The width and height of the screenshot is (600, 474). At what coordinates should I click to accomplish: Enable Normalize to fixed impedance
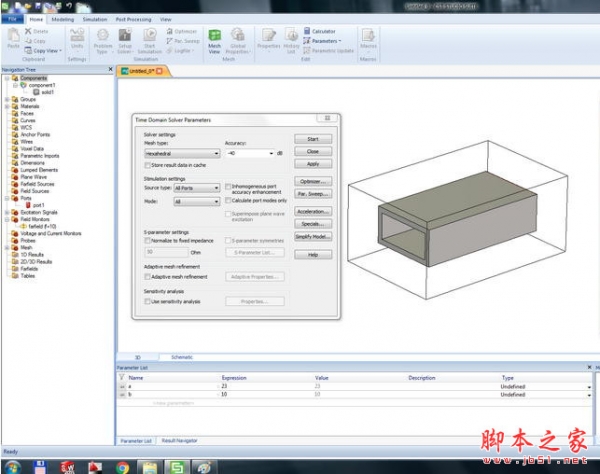tap(147, 241)
